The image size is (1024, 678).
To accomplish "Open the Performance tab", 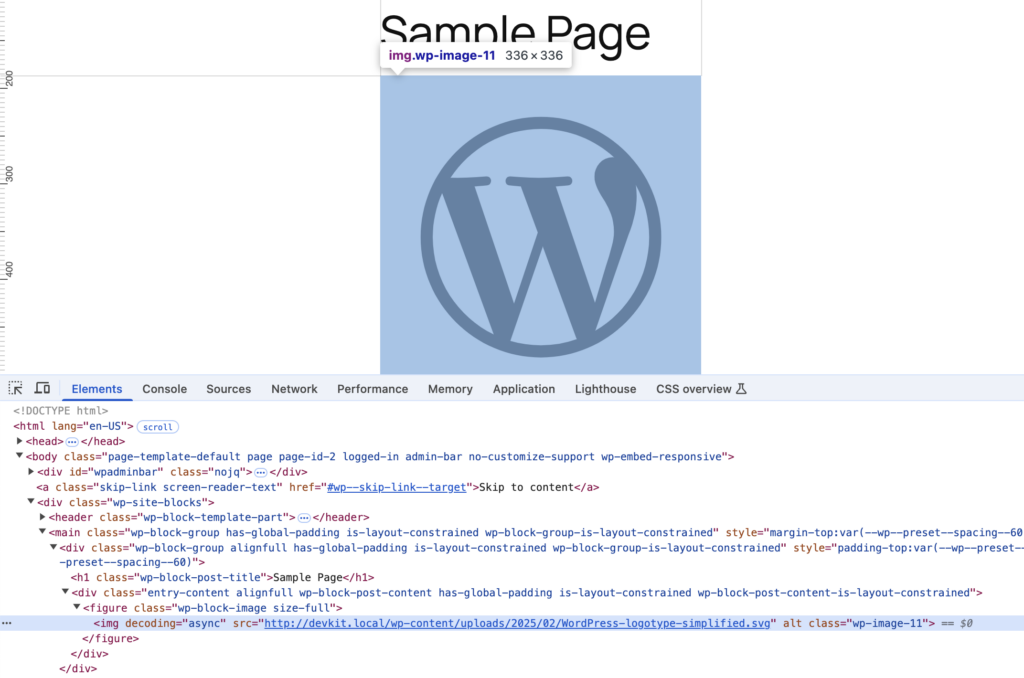I will [372, 389].
